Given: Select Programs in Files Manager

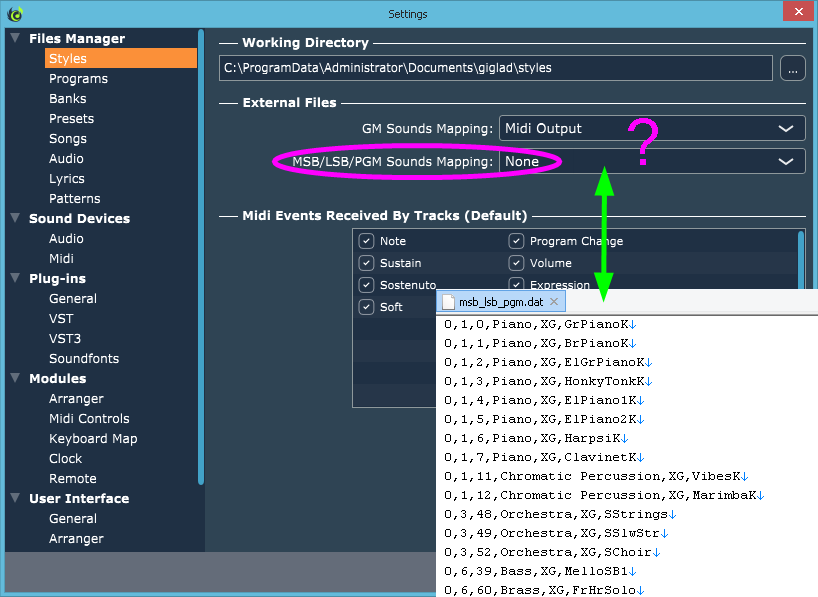Looking at the screenshot, I should coord(78,79).
